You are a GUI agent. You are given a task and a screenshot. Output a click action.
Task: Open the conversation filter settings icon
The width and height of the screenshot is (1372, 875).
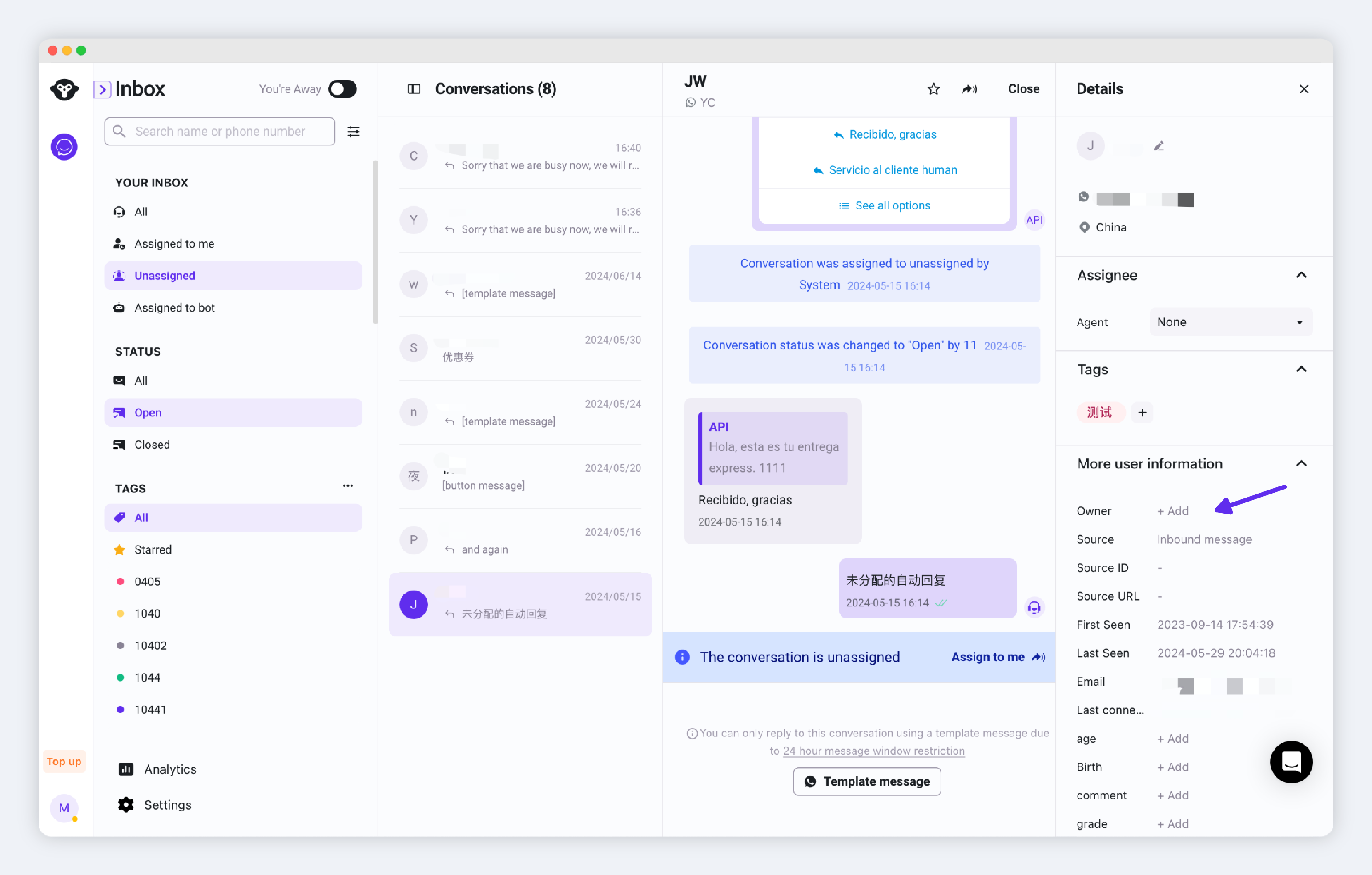click(353, 132)
